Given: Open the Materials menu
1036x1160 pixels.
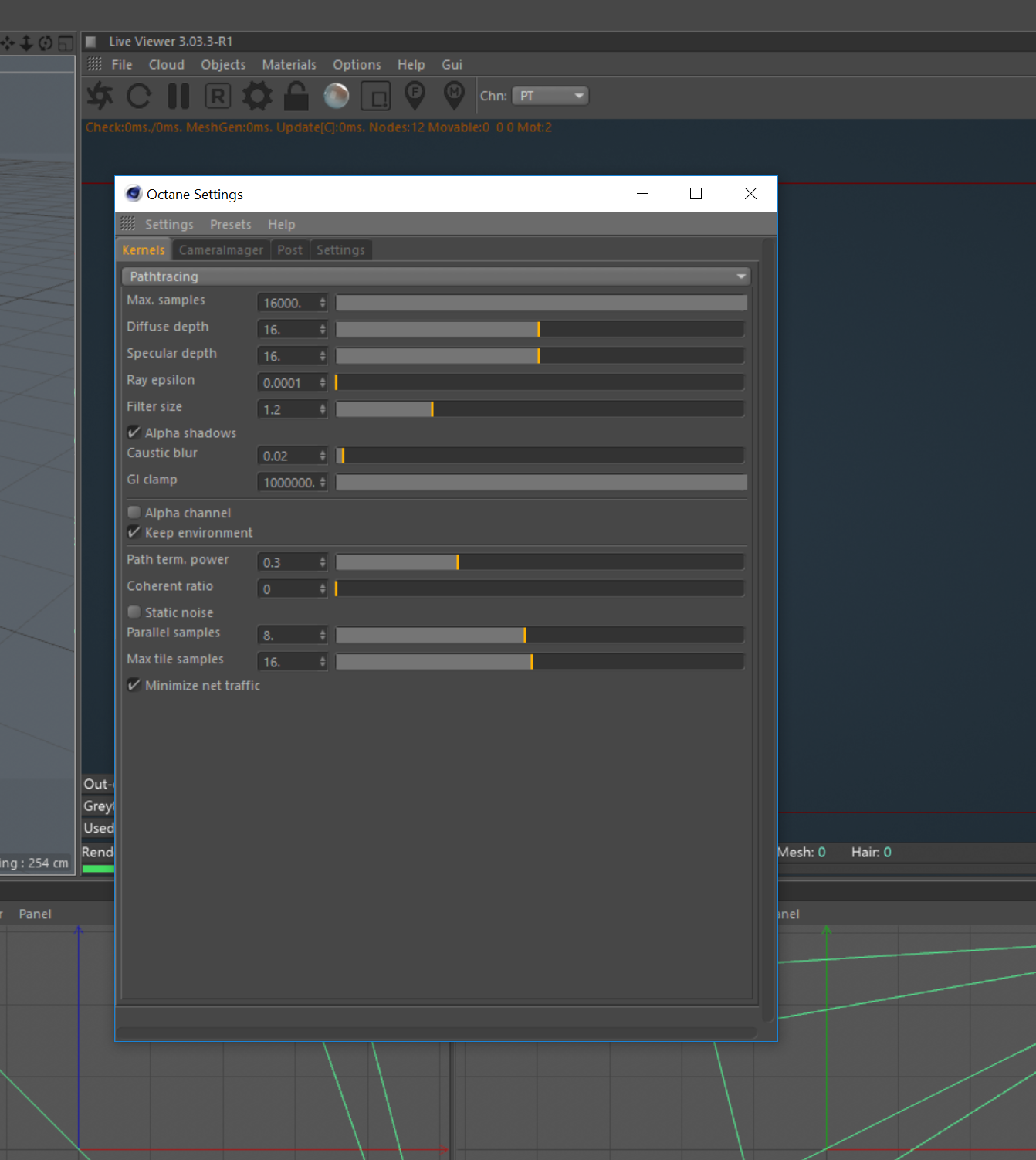Looking at the screenshot, I should 289,65.
